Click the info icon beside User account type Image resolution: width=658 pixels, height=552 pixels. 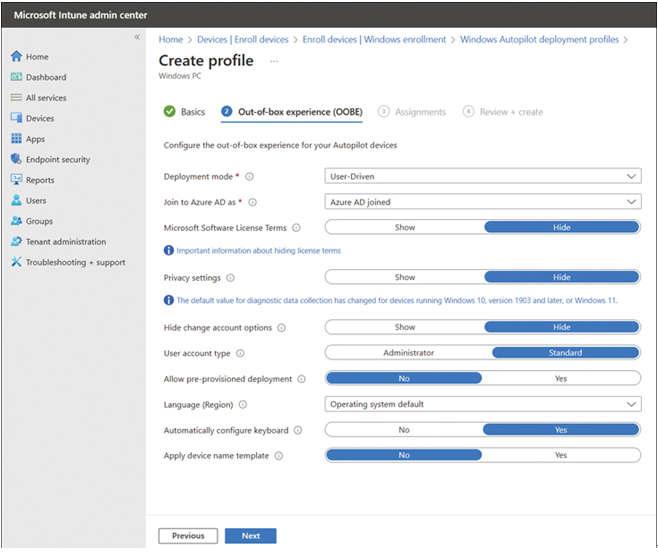coord(240,353)
